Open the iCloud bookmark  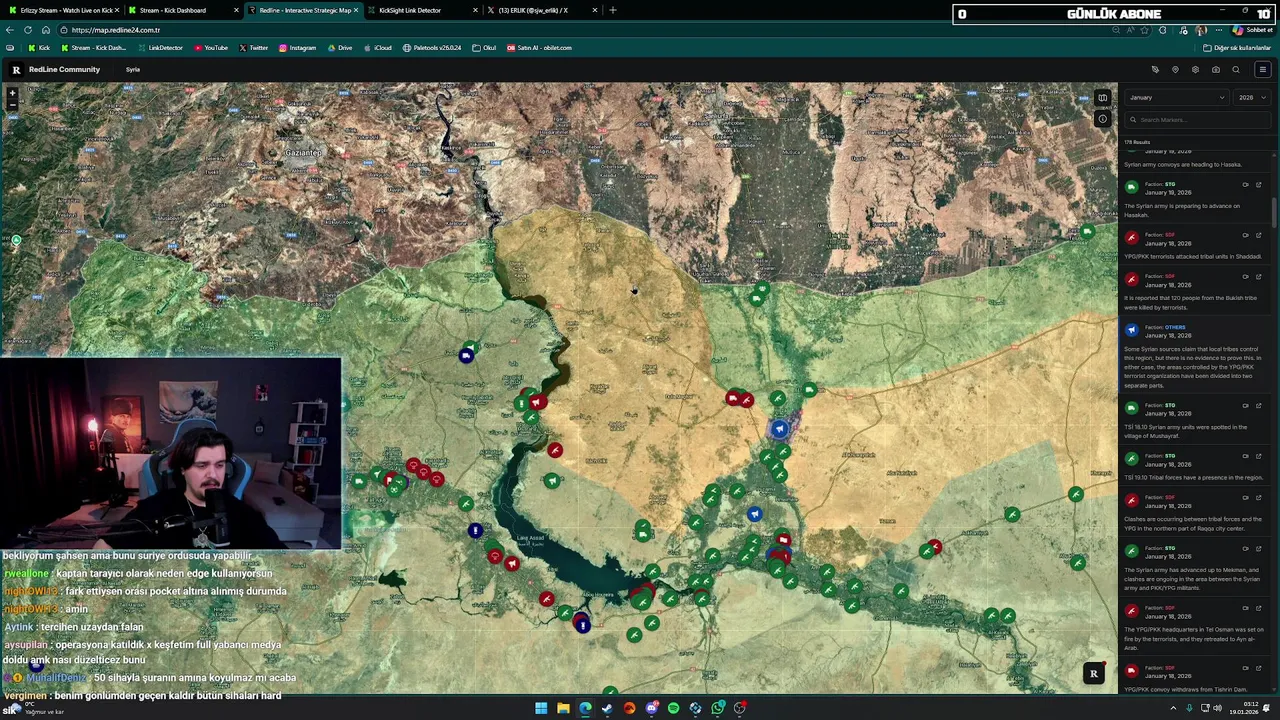(377, 48)
